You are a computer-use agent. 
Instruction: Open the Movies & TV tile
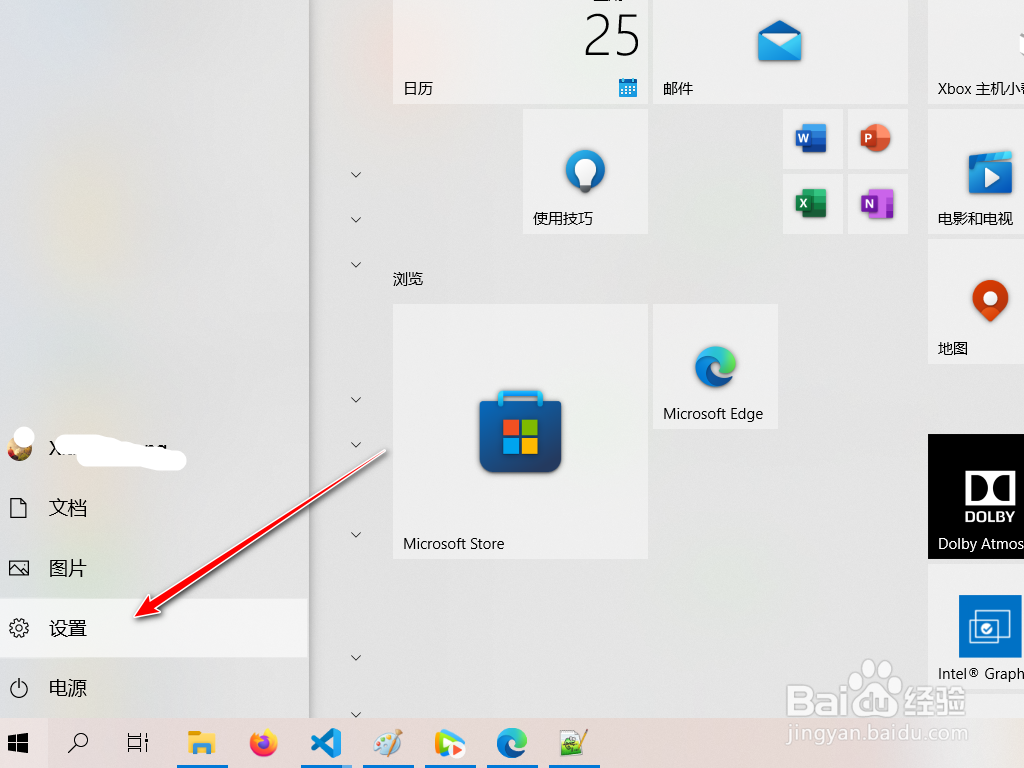coord(976,171)
